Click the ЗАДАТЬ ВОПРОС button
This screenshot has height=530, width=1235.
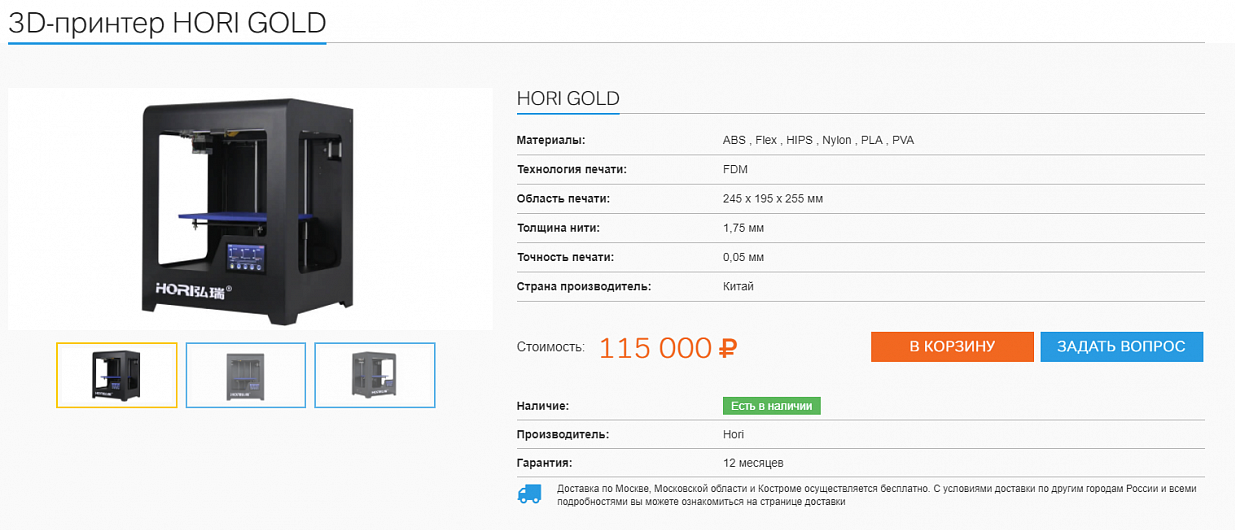pyautogui.click(x=1121, y=347)
